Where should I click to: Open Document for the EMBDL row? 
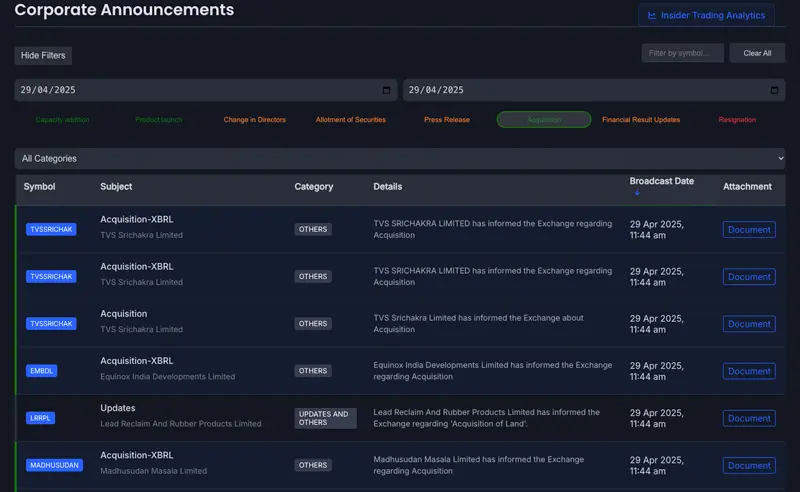coord(749,371)
